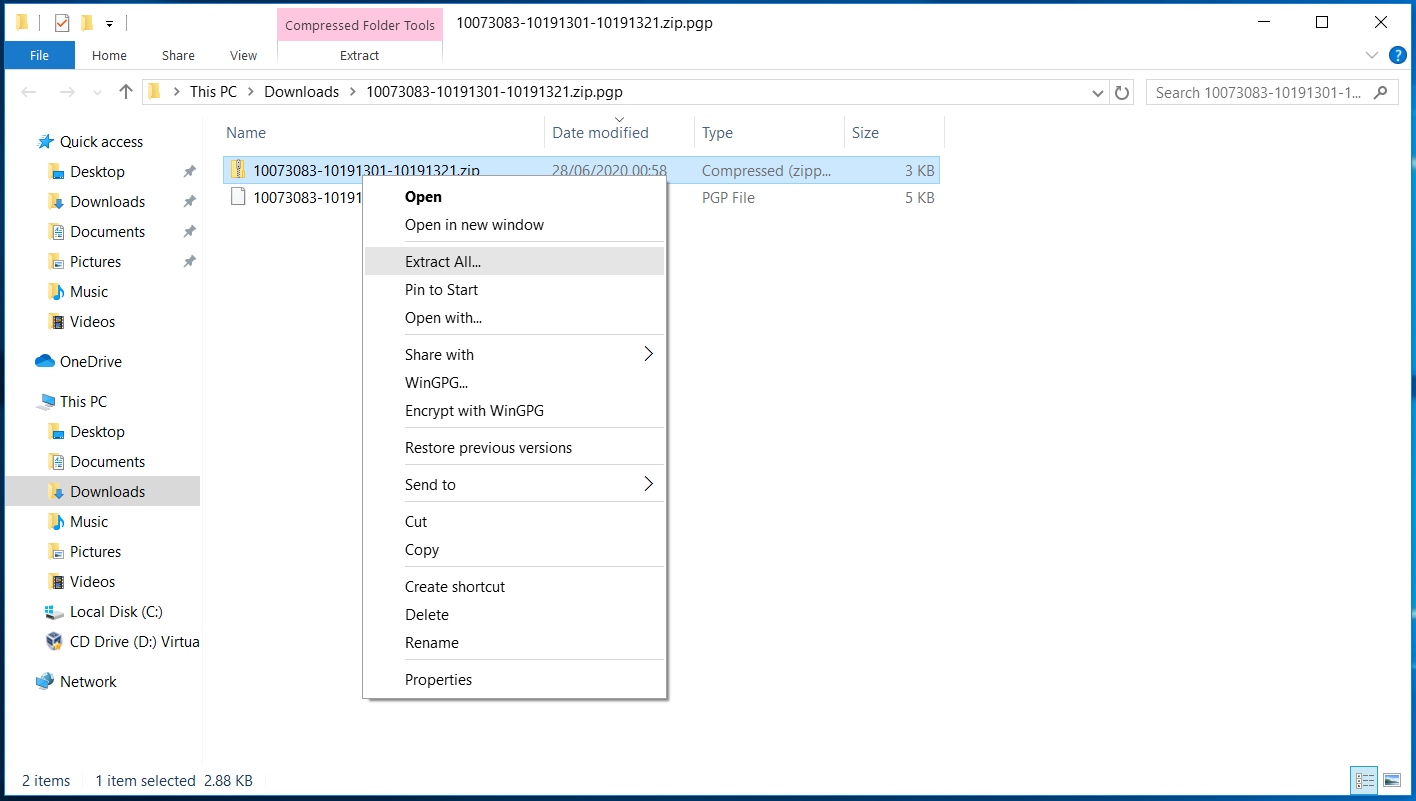Screen dimensions: 1416x801
Task: Expand the Share with submenu
Action: point(648,354)
